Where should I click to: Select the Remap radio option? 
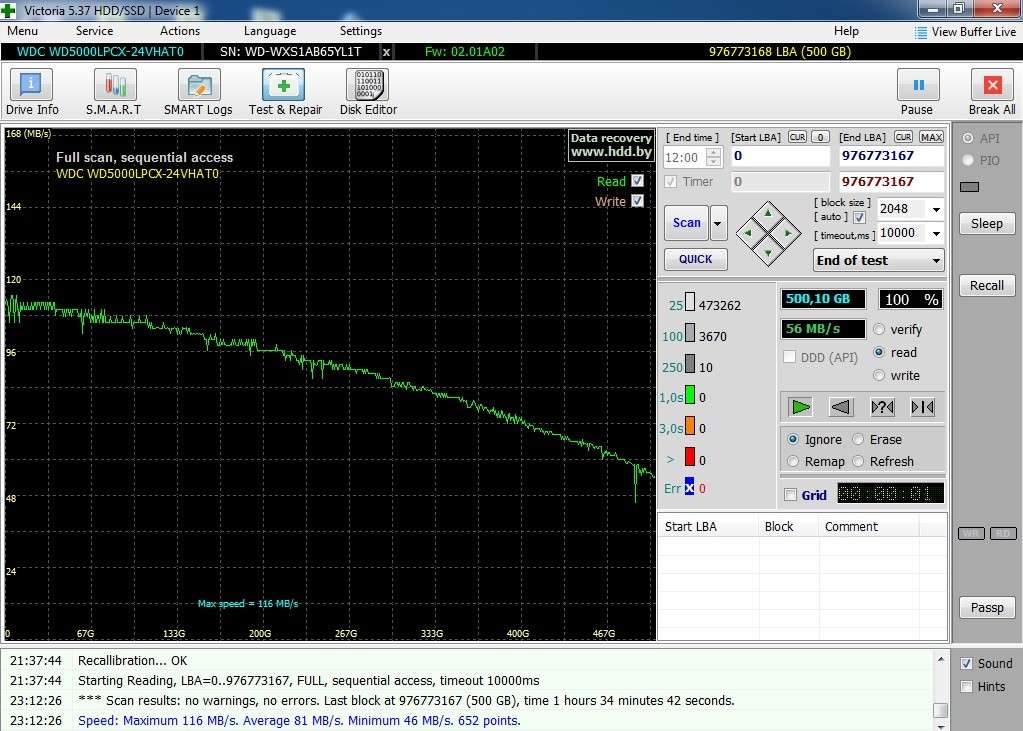click(794, 462)
